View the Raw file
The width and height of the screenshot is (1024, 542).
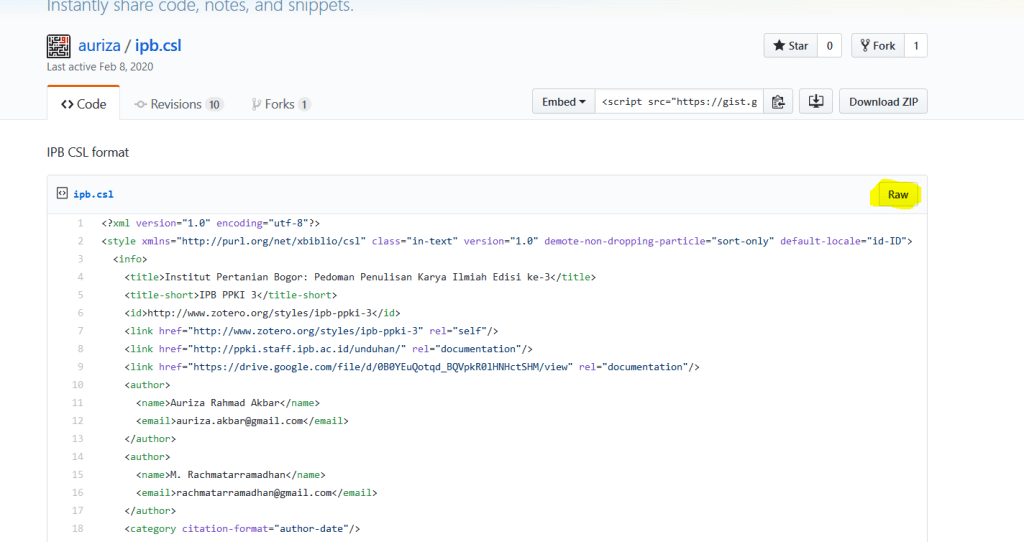(898, 195)
